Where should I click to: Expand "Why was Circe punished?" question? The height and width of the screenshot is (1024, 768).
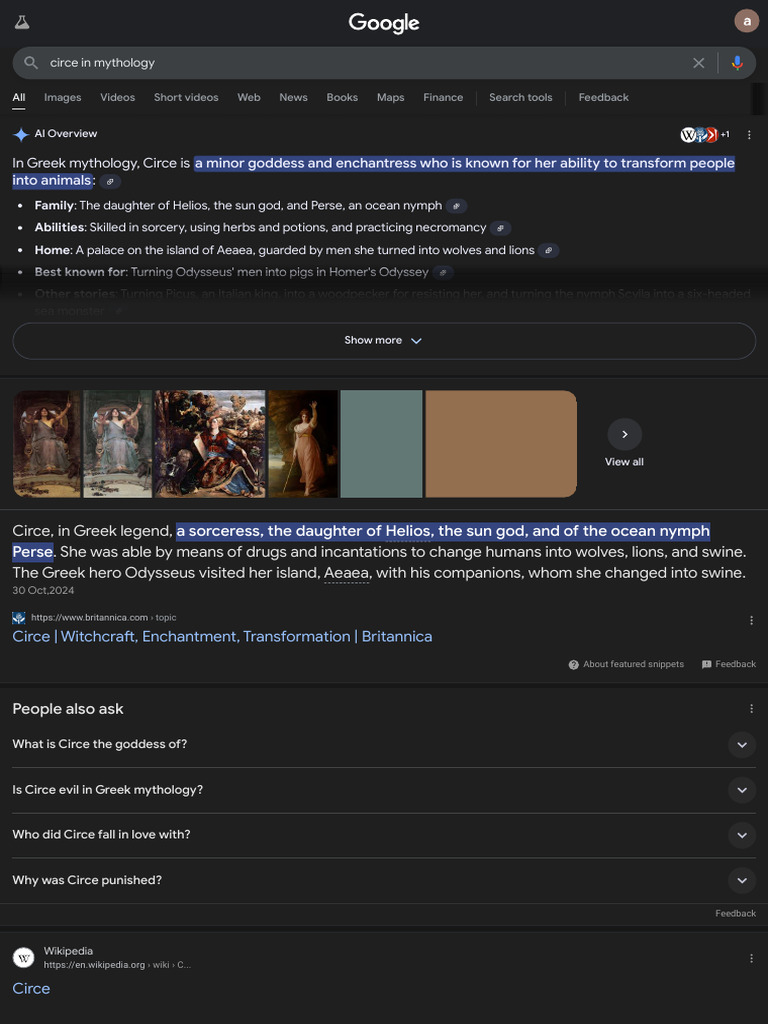click(741, 881)
